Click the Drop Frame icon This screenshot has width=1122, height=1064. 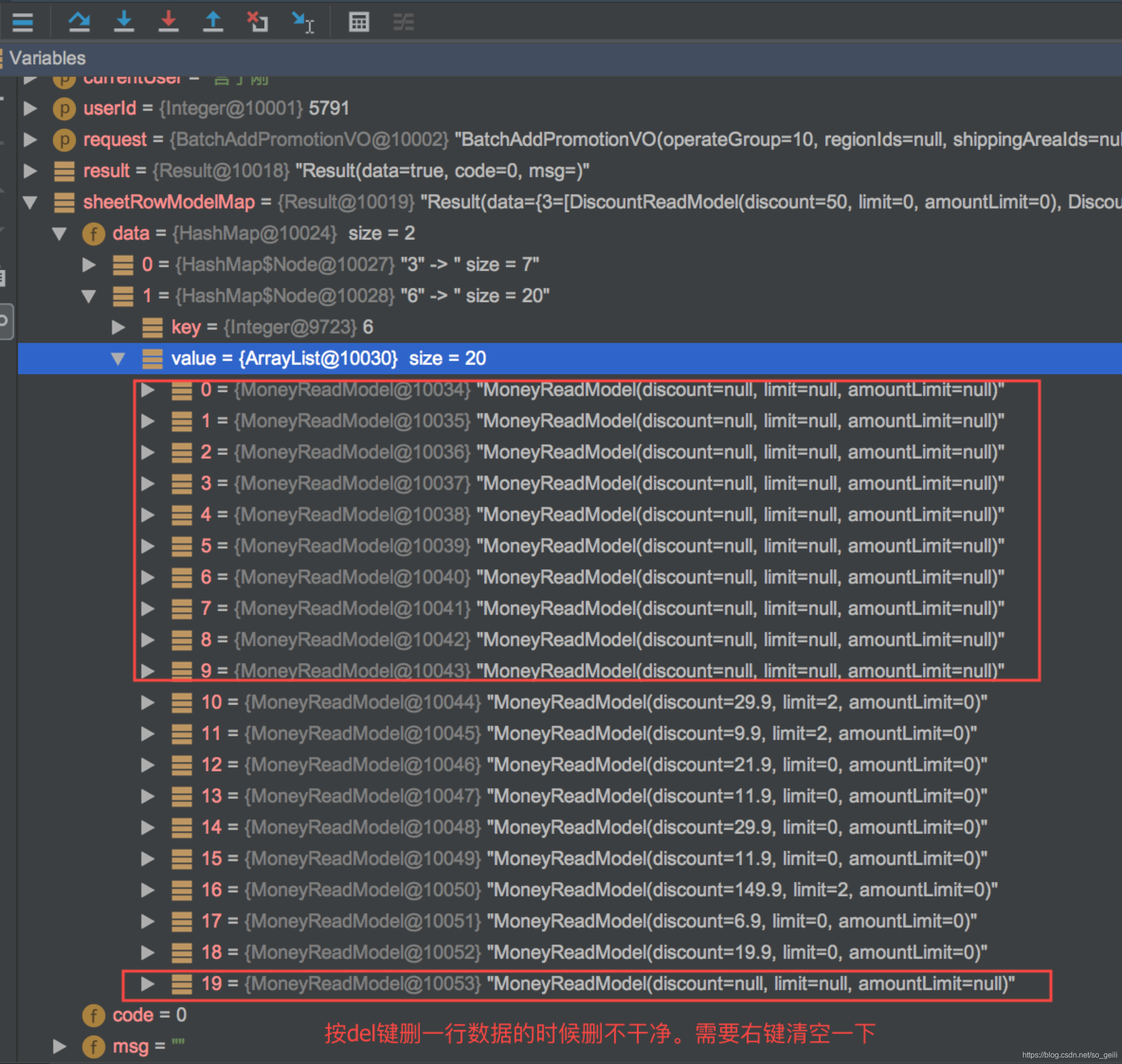pyautogui.click(x=258, y=21)
